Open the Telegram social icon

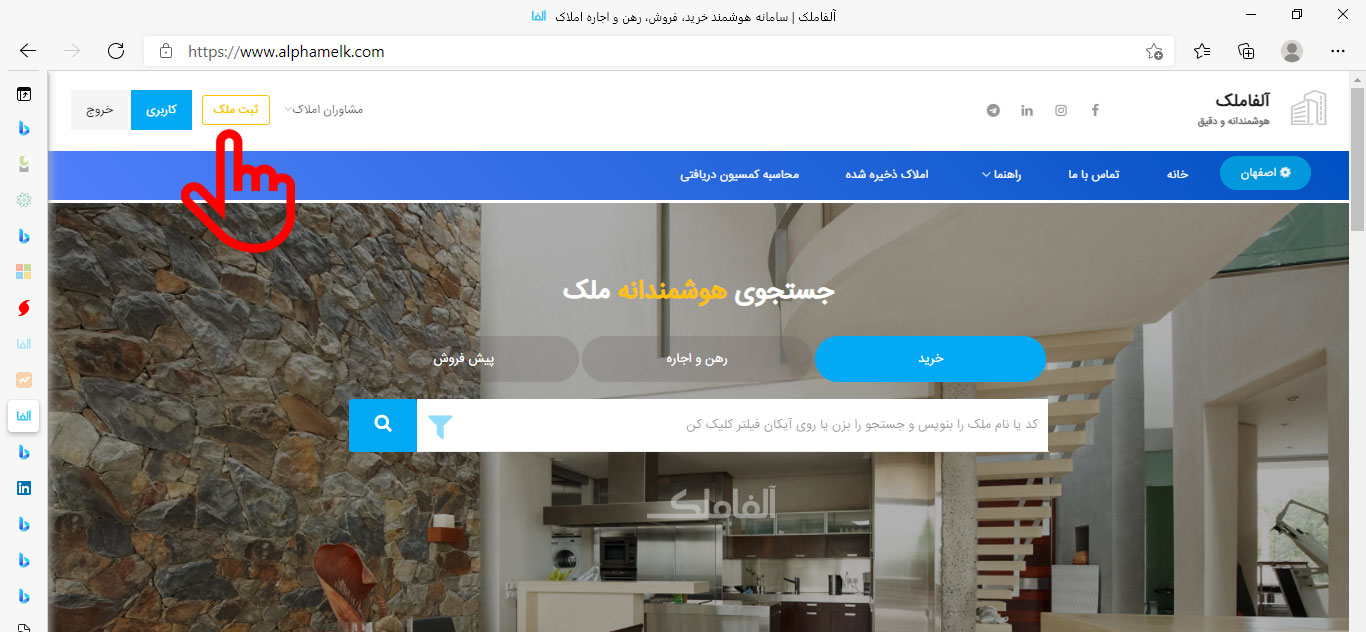[x=993, y=111]
